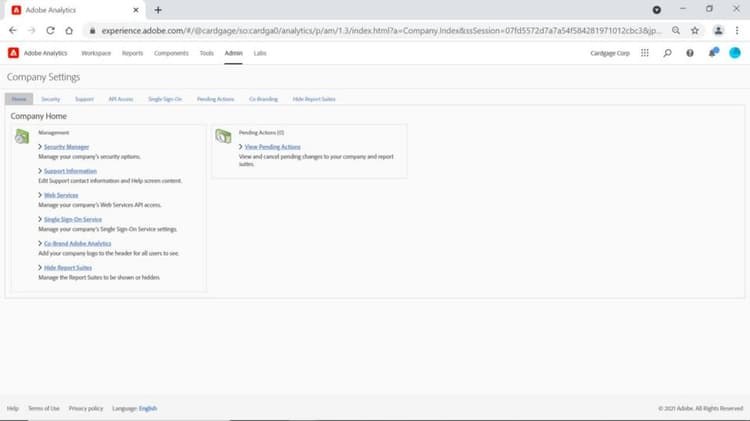750x421 pixels.
Task: Click the browser home icon
Action: pyautogui.click(x=69, y=31)
